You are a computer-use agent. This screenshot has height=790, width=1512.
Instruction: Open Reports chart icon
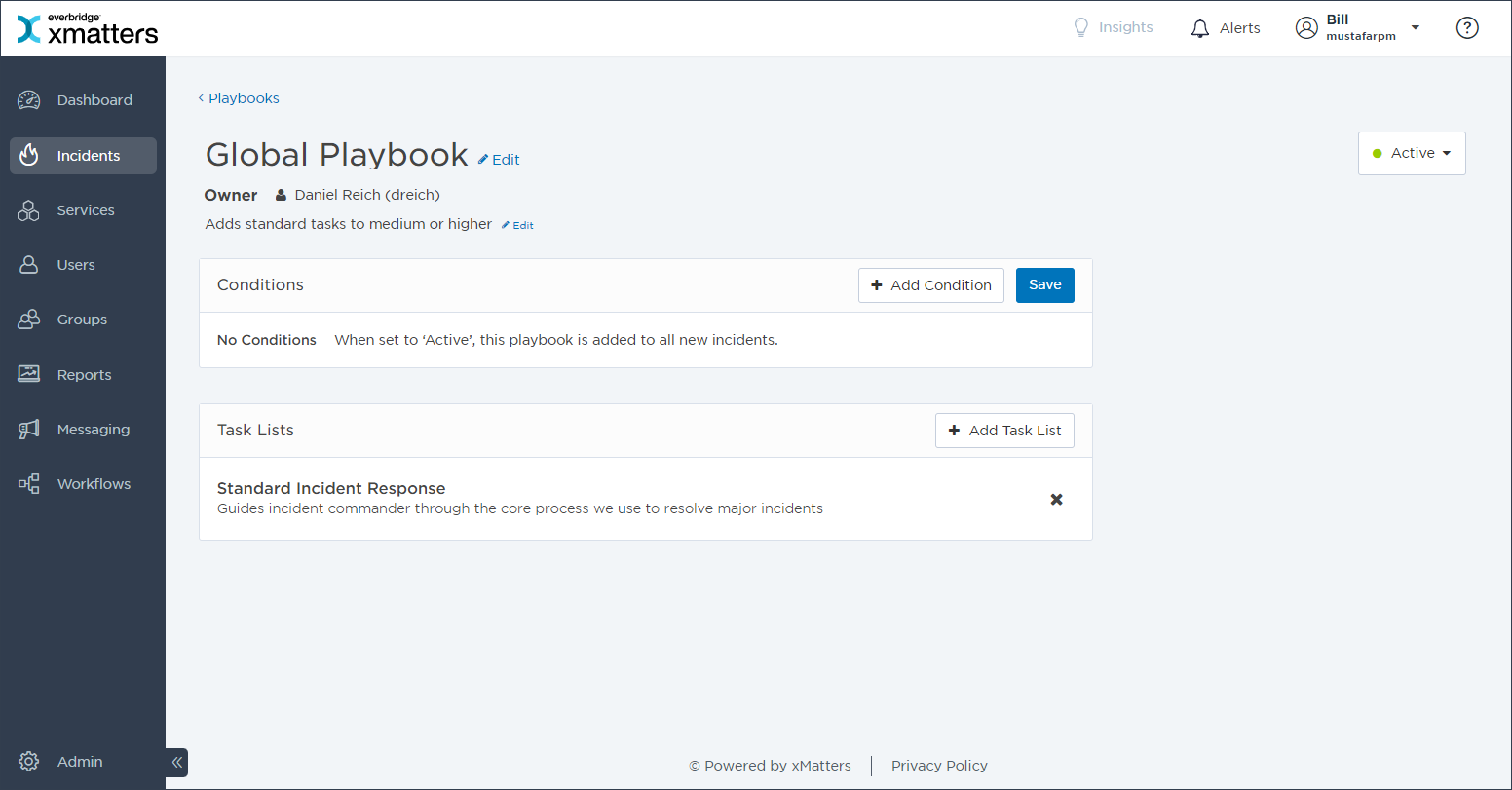point(29,374)
